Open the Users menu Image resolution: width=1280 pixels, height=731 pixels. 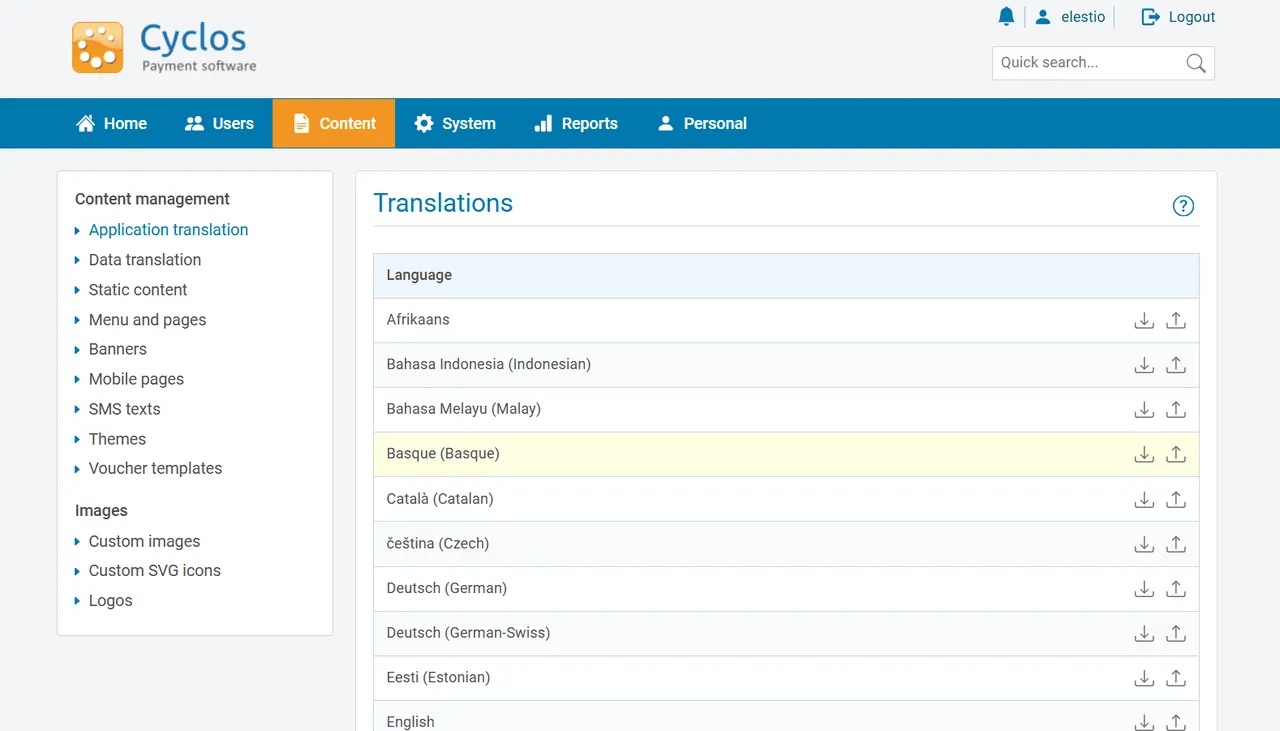[x=219, y=123]
